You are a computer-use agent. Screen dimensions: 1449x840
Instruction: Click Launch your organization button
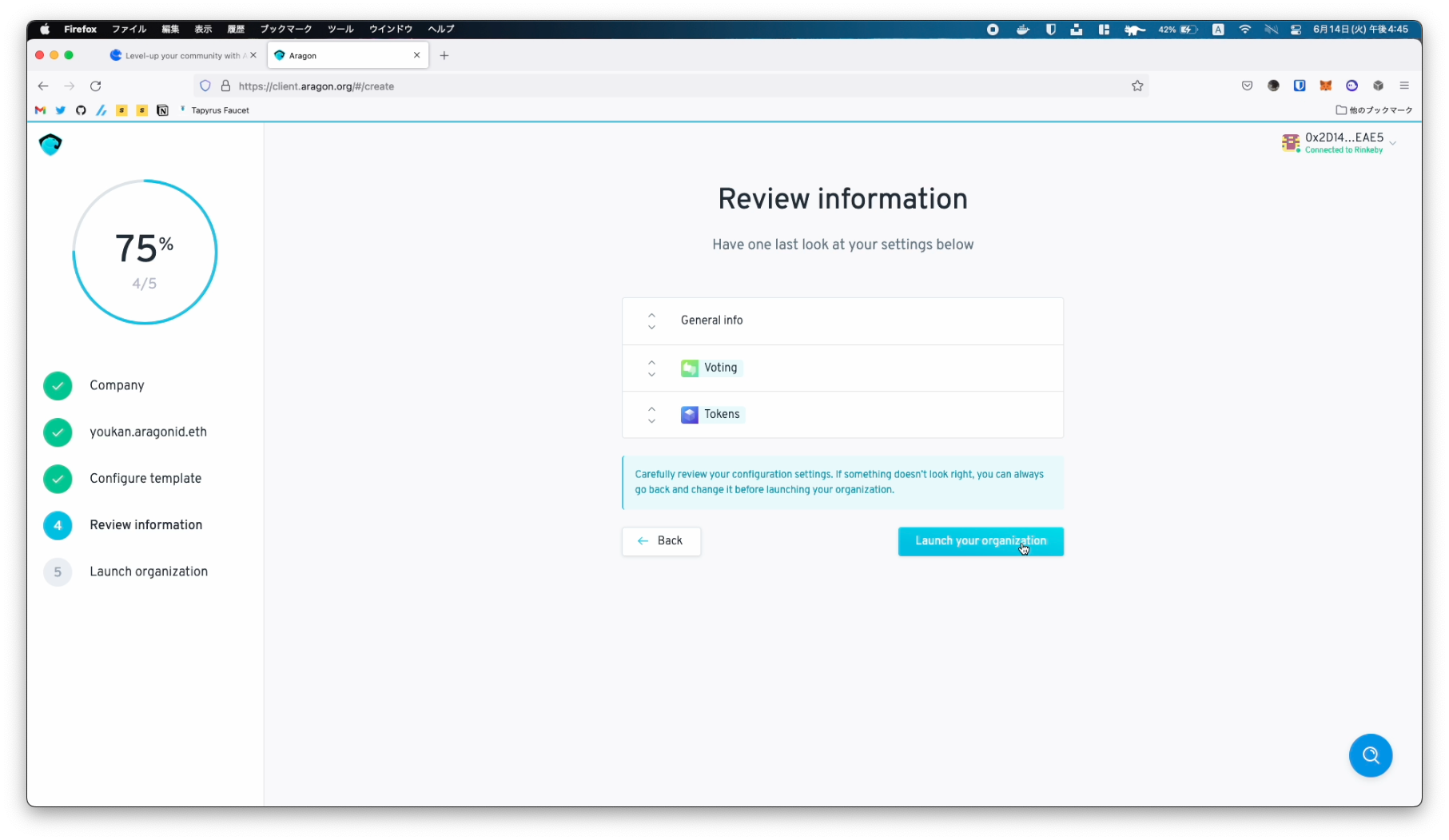tap(980, 541)
